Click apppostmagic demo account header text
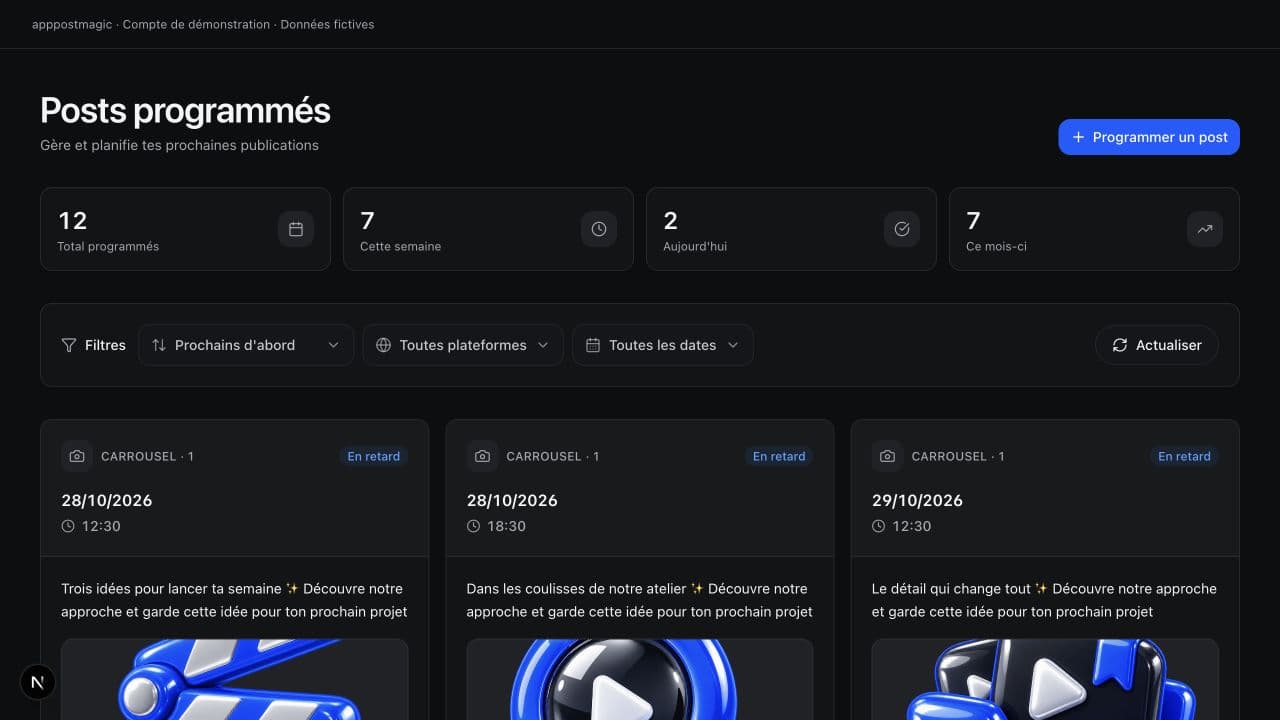 click(203, 24)
